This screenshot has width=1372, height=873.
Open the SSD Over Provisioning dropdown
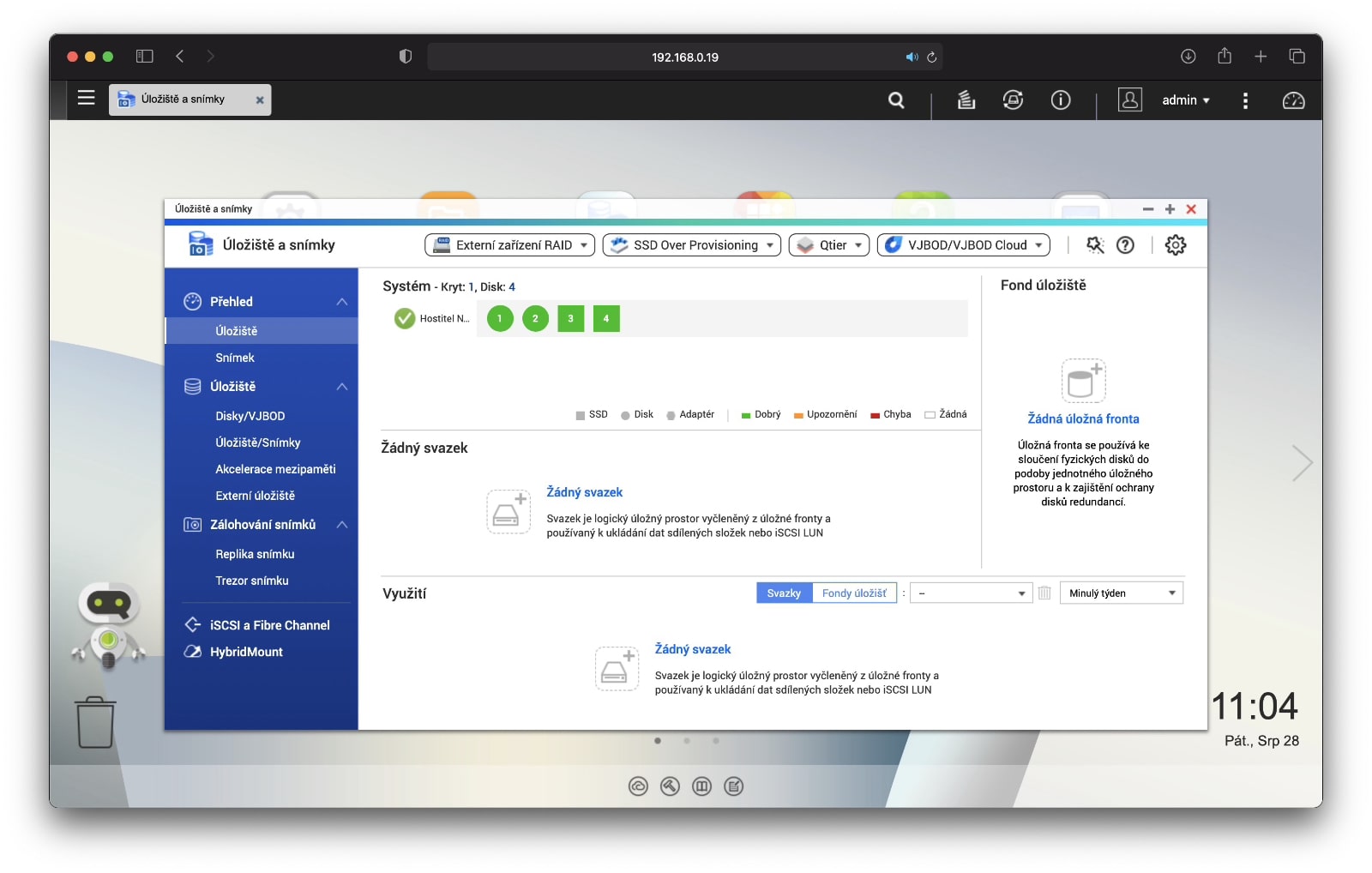[x=692, y=245]
